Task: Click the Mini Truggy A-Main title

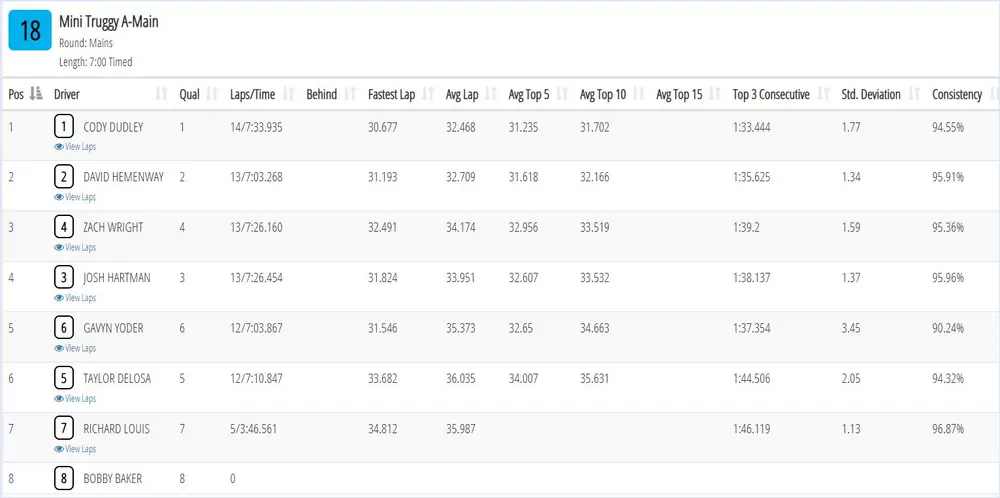Action: click(109, 22)
